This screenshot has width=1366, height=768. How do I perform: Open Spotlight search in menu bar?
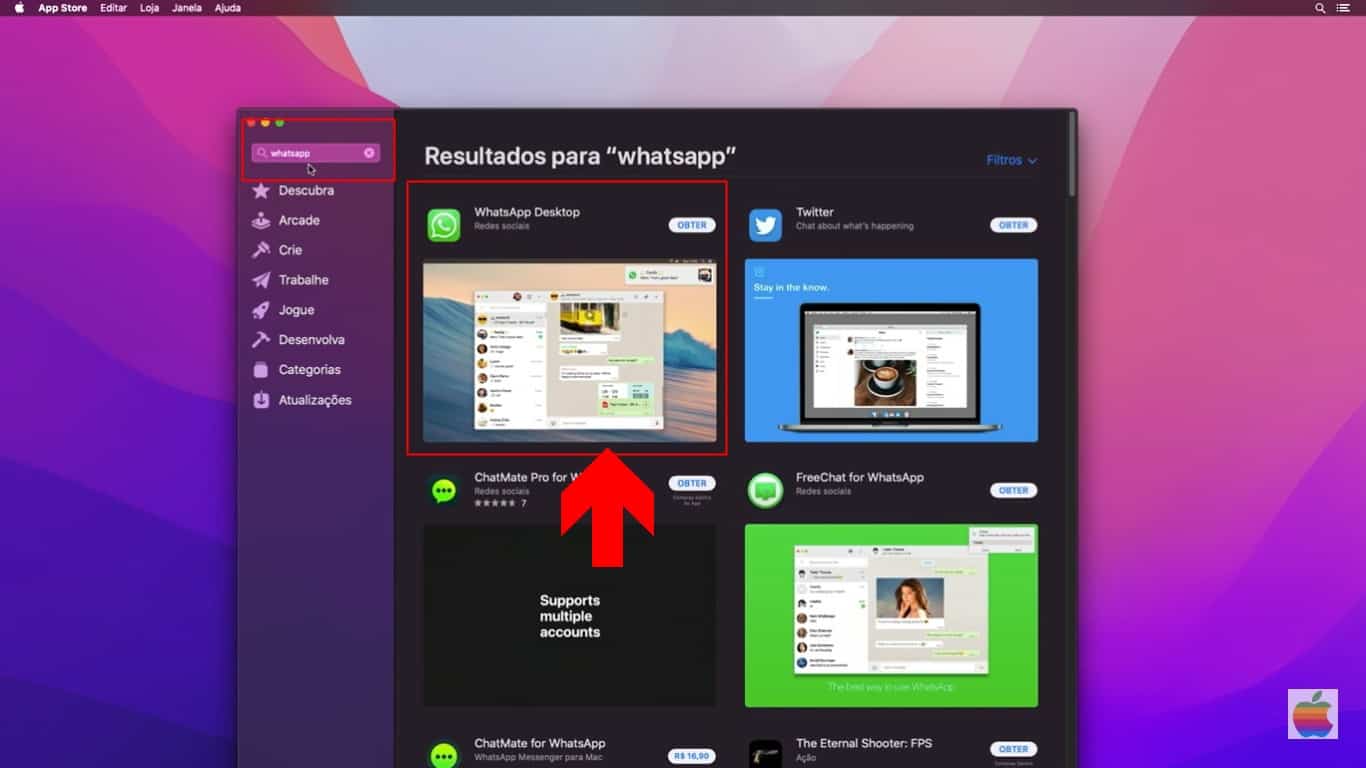1320,8
